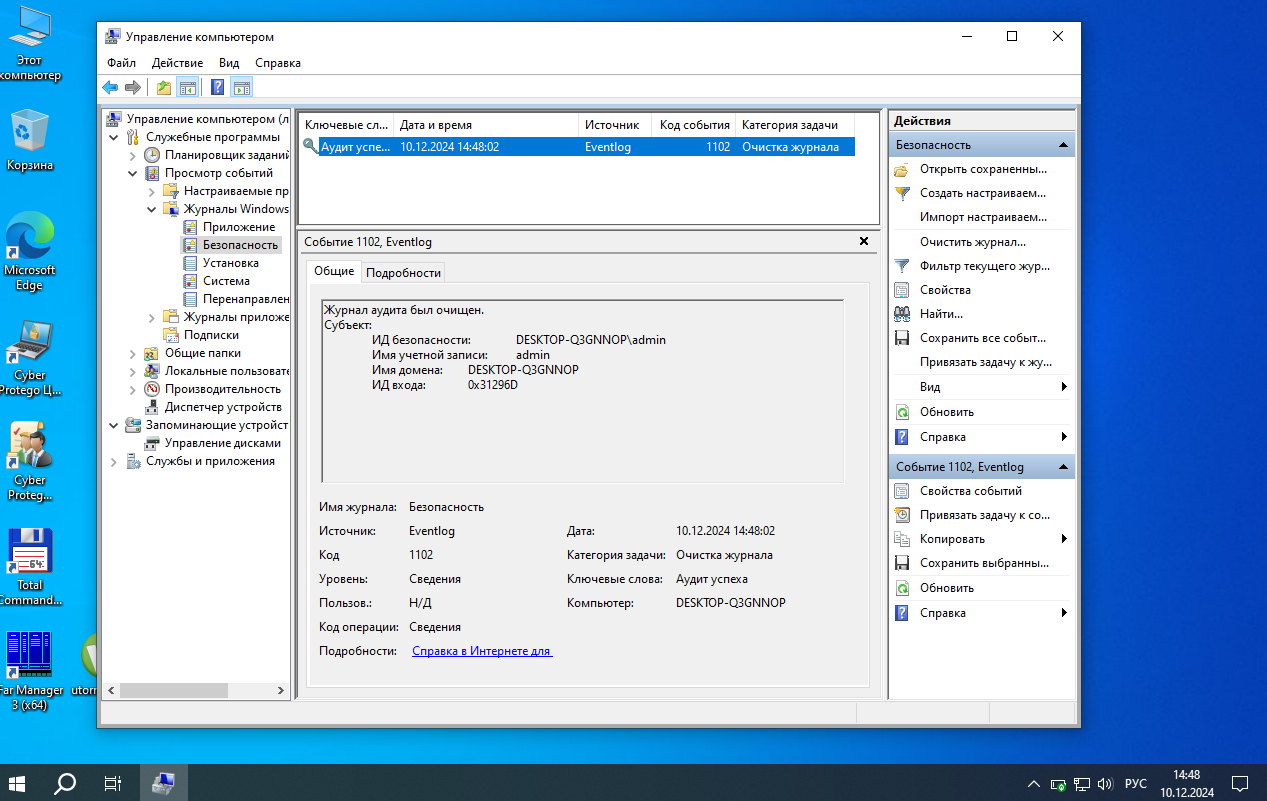Sort by the Дата и время column
Screen dimensions: 1267x801
pos(485,125)
